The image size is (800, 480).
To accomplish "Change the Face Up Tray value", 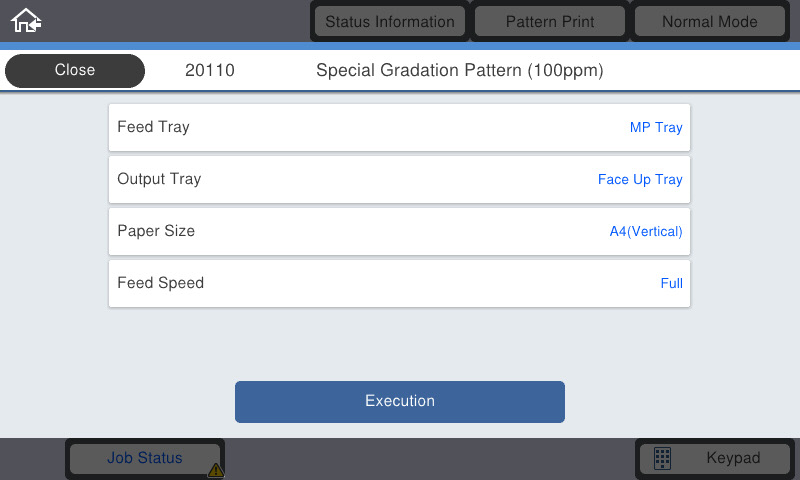I will coord(640,180).
